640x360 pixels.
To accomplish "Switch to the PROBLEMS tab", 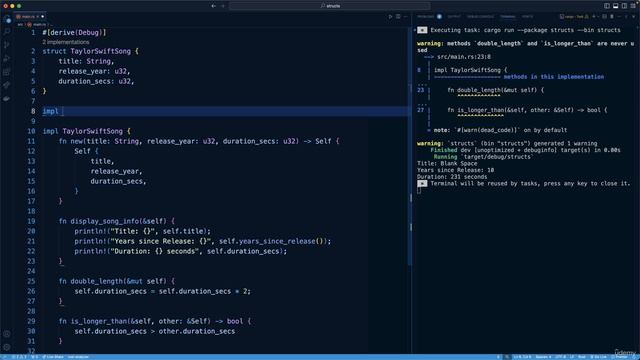I will point(426,17).
